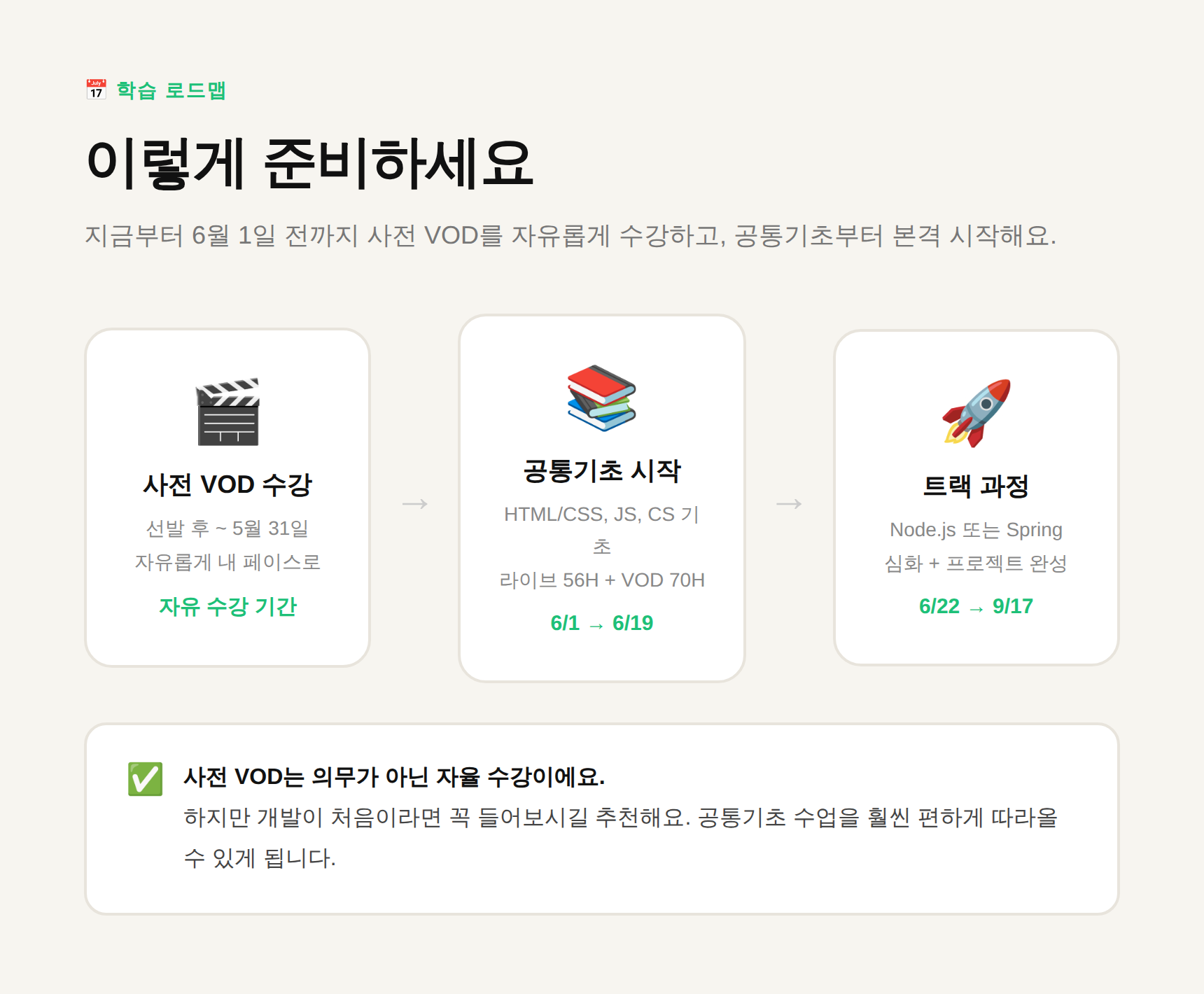Click the rocket icon on 트랙 과정 card
Image resolution: width=1204 pixels, height=994 pixels.
(x=976, y=413)
